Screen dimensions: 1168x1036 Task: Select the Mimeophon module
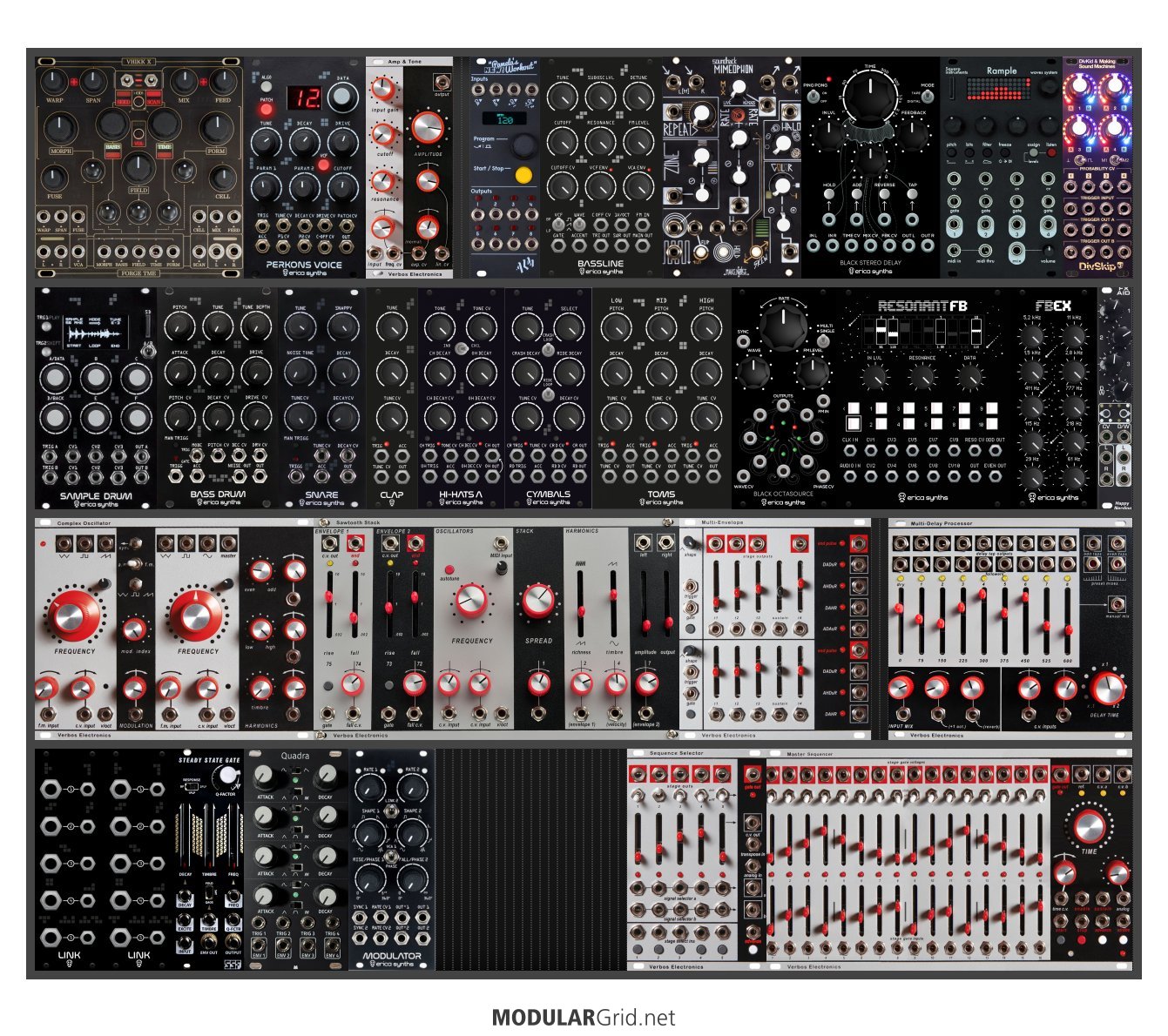click(731, 168)
